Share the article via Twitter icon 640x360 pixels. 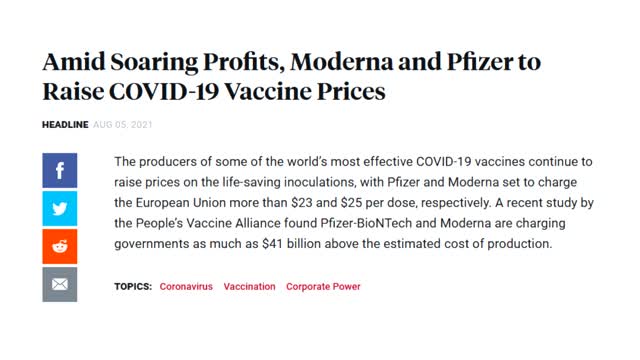60,209
